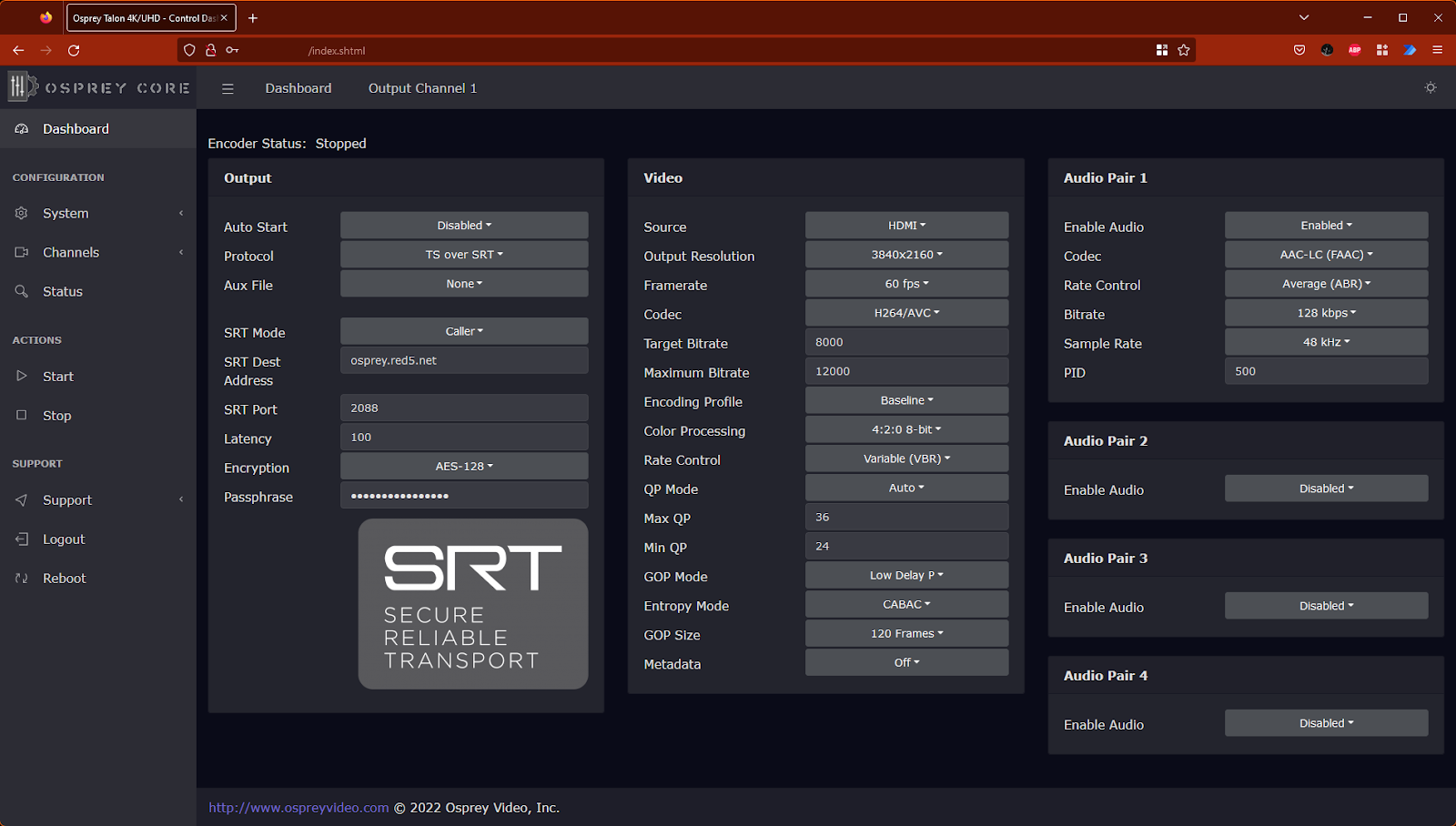Open a new browser tab with plus icon

pyautogui.click(x=253, y=18)
